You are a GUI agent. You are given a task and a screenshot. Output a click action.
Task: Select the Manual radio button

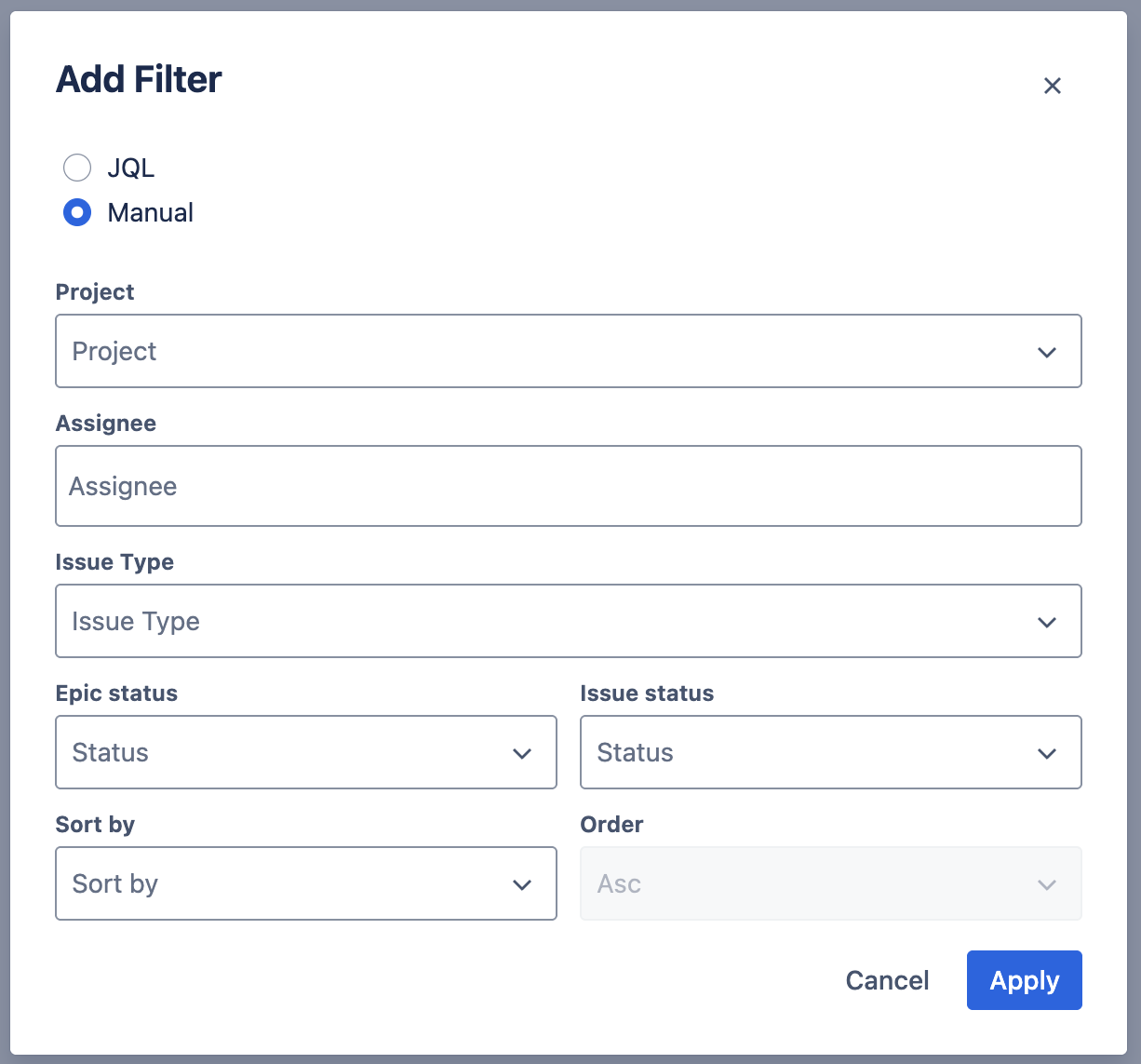click(x=77, y=213)
